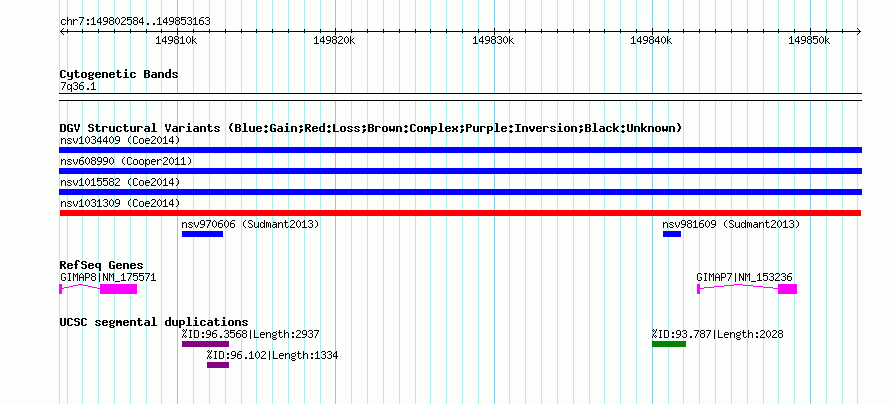Select the blue gain bar for nsv1034409
890x404 pixels.
460,150
